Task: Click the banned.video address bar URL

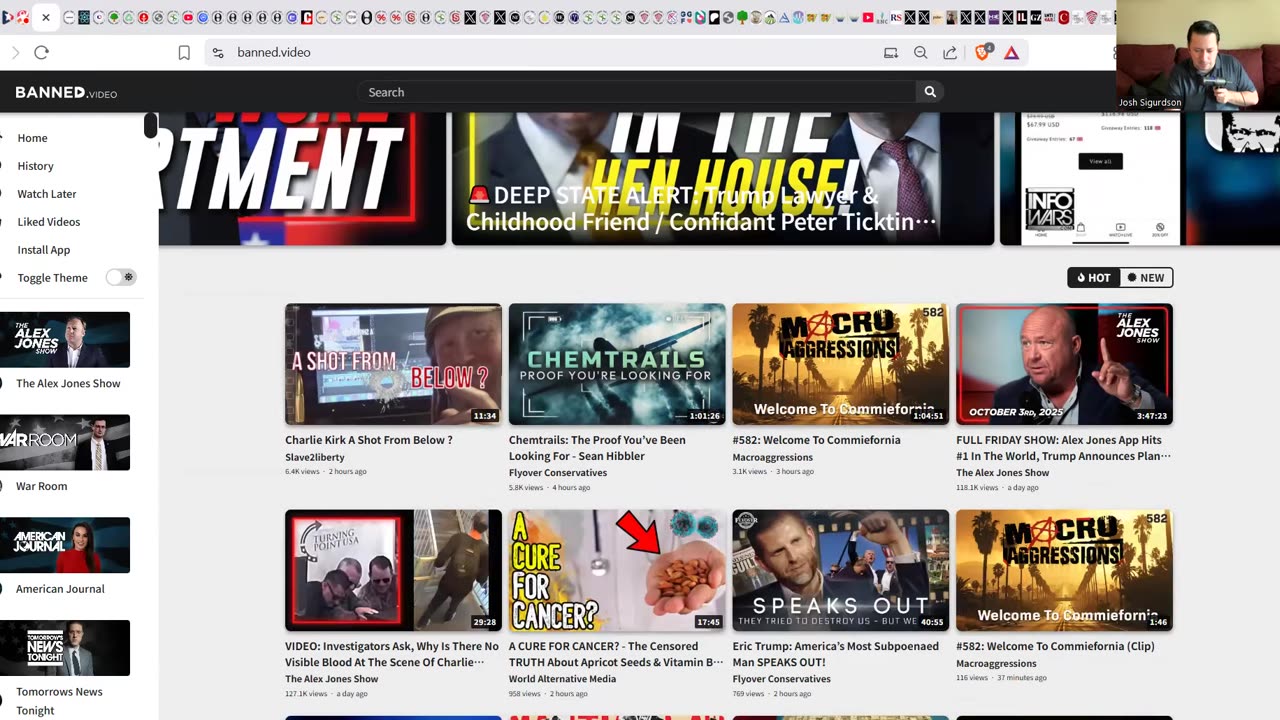Action: click(x=274, y=52)
